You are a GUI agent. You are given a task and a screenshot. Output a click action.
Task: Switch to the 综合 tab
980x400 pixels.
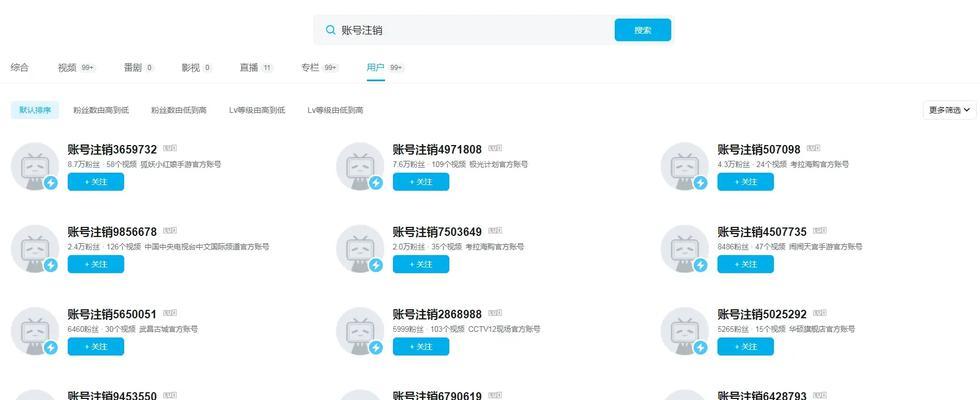coord(19,68)
